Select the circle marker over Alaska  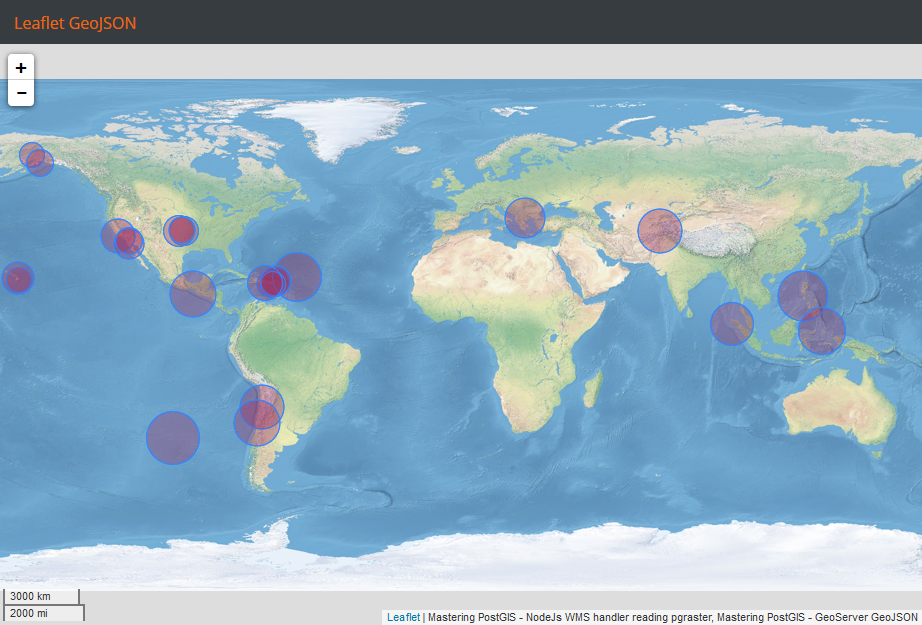pos(31,154)
